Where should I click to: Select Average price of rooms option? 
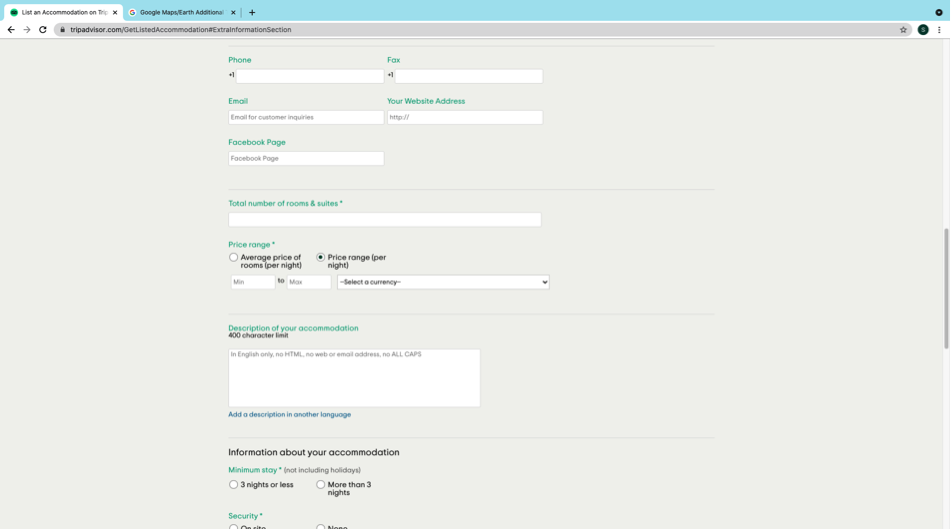[234, 257]
